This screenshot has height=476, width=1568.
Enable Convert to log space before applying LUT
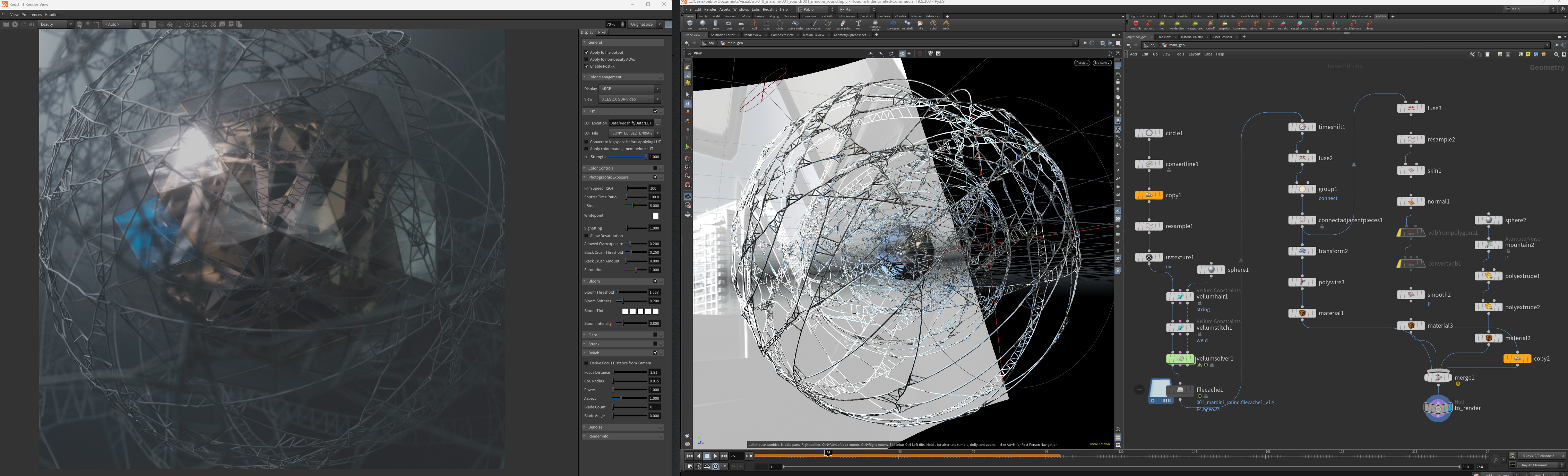(587, 142)
